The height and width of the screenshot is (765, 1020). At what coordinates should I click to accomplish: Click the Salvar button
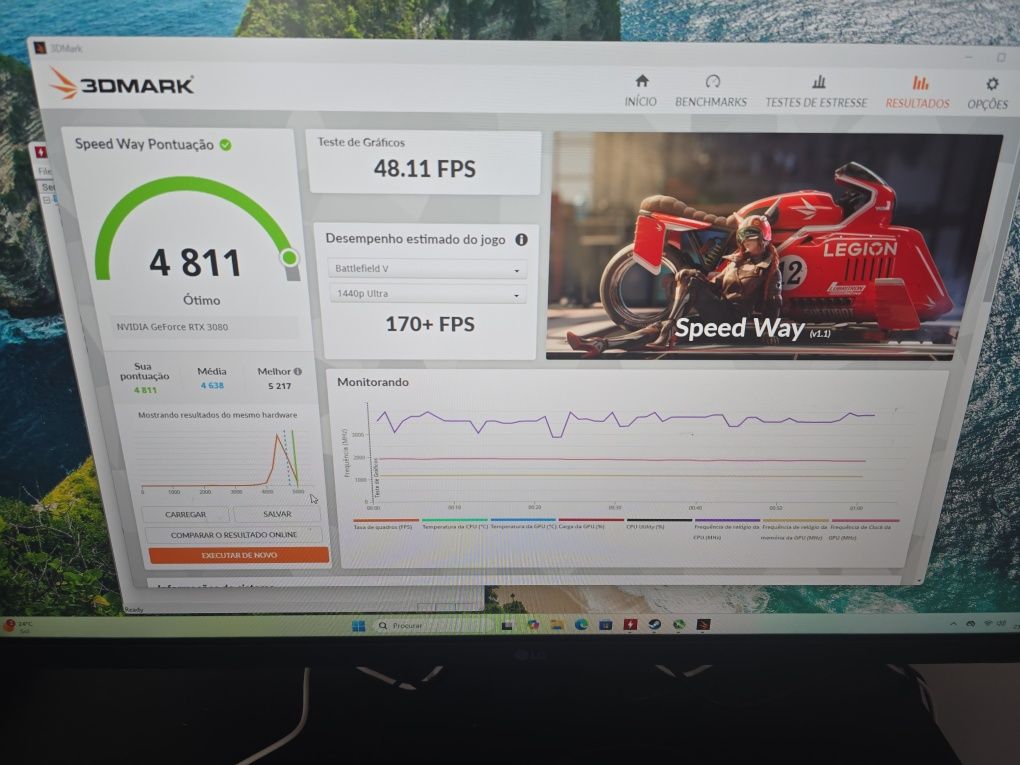[277, 514]
